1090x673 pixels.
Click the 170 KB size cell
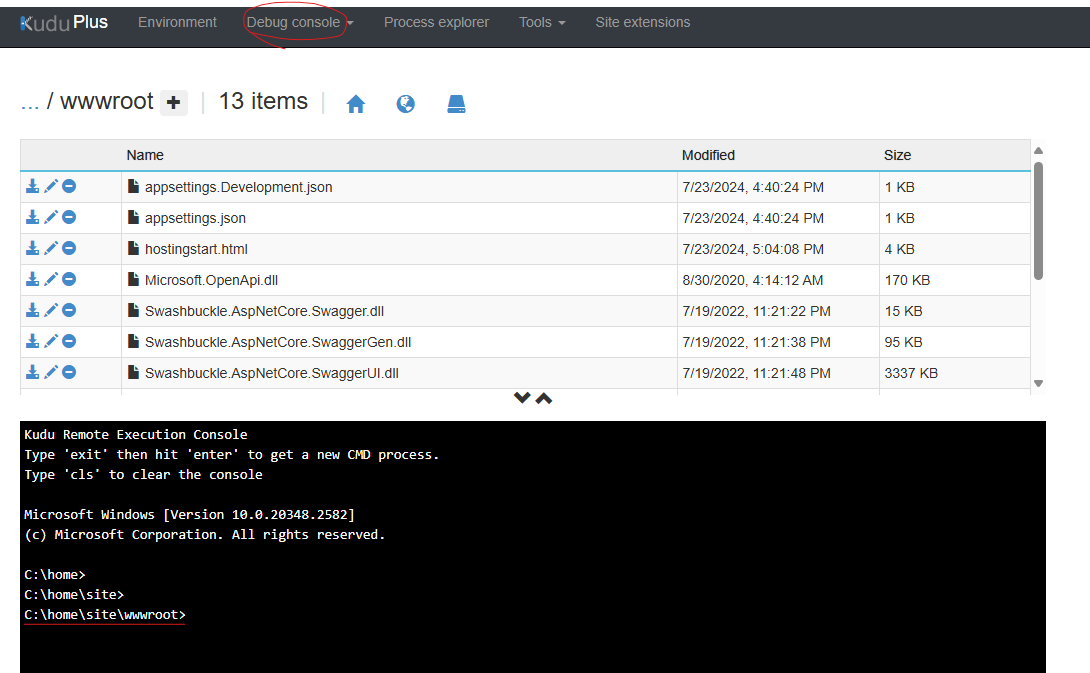[x=907, y=280]
